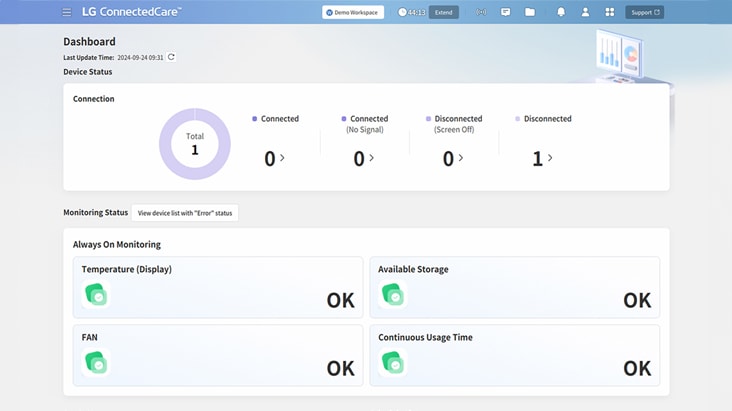Screen dimensions: 732x411
Task: Open the apps grid icon
Action: [610, 12]
